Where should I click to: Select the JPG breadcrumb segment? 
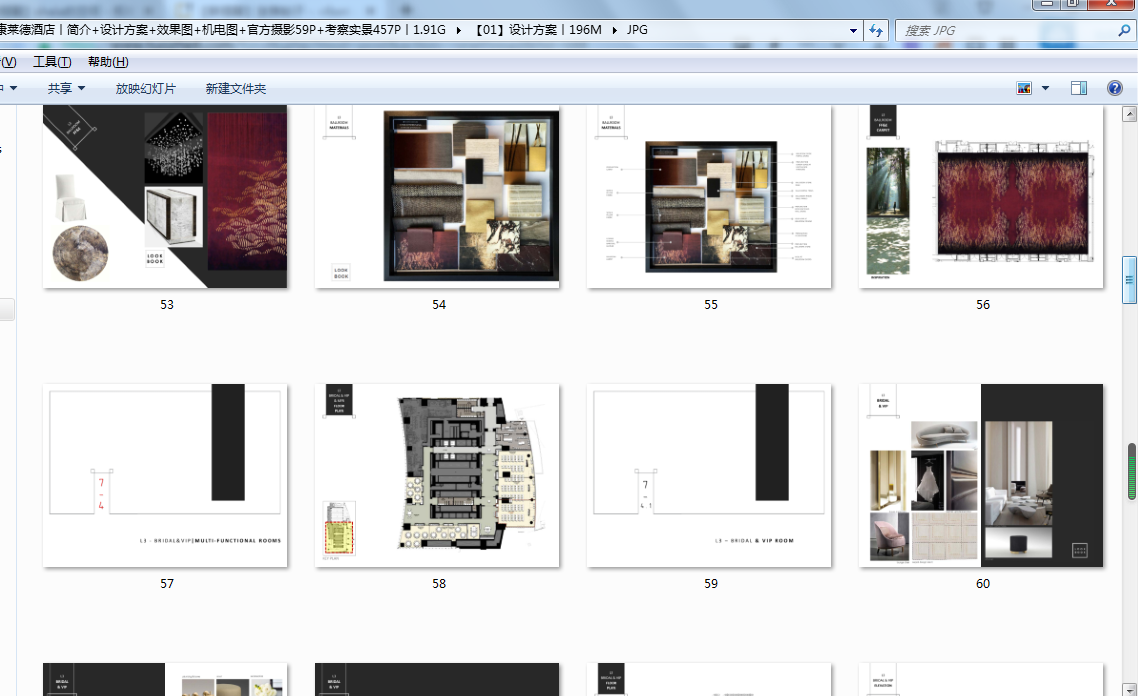637,30
